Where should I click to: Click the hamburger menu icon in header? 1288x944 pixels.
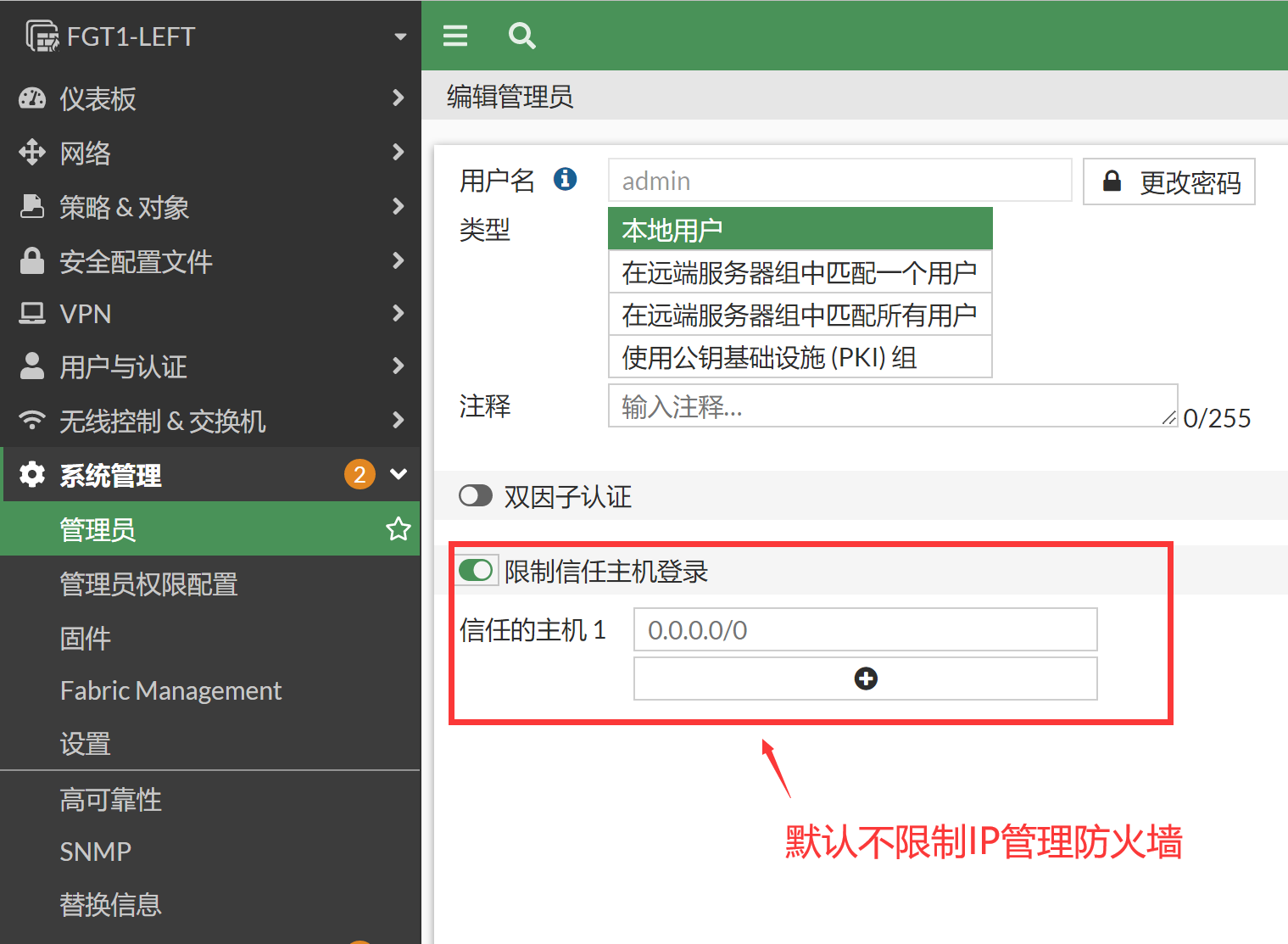[455, 36]
